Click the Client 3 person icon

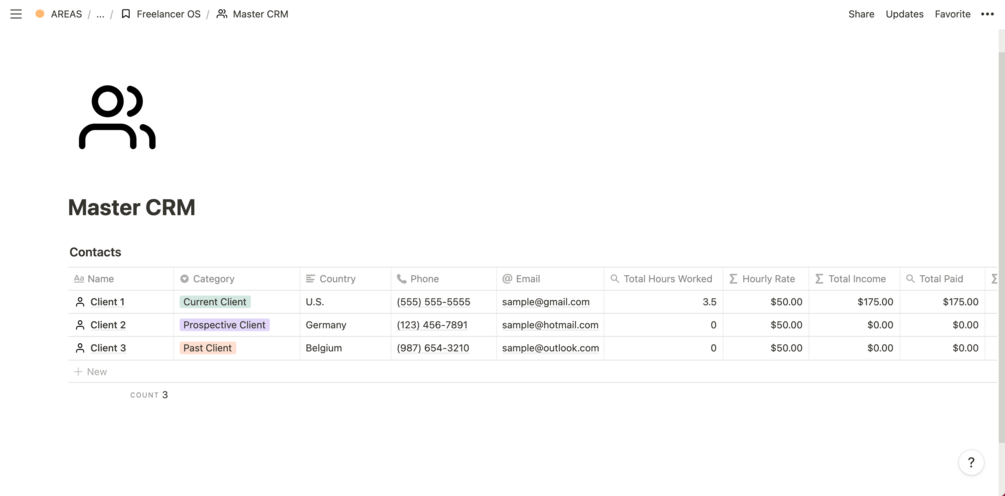[80, 348]
